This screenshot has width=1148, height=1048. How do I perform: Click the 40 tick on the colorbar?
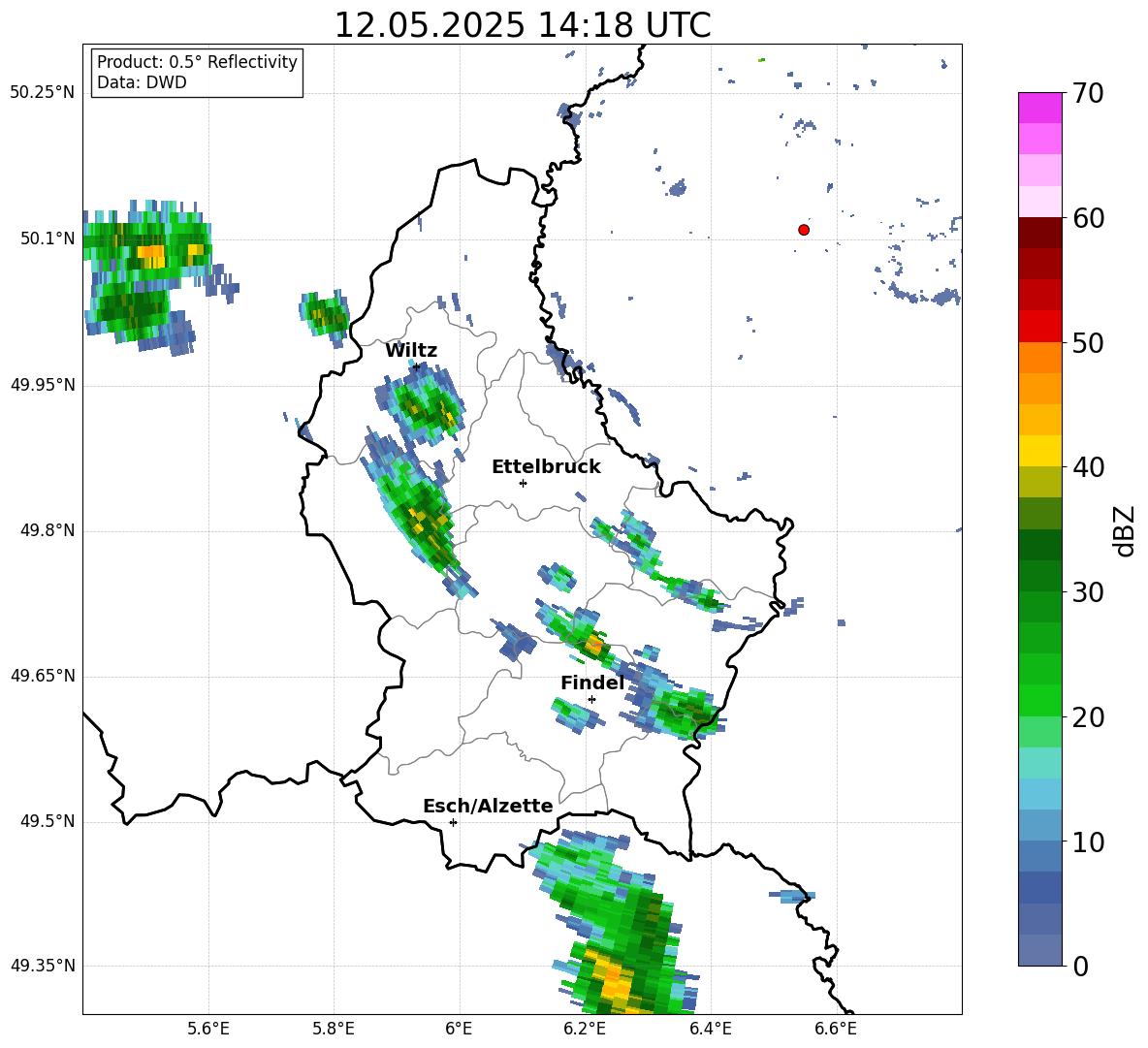[1087, 467]
